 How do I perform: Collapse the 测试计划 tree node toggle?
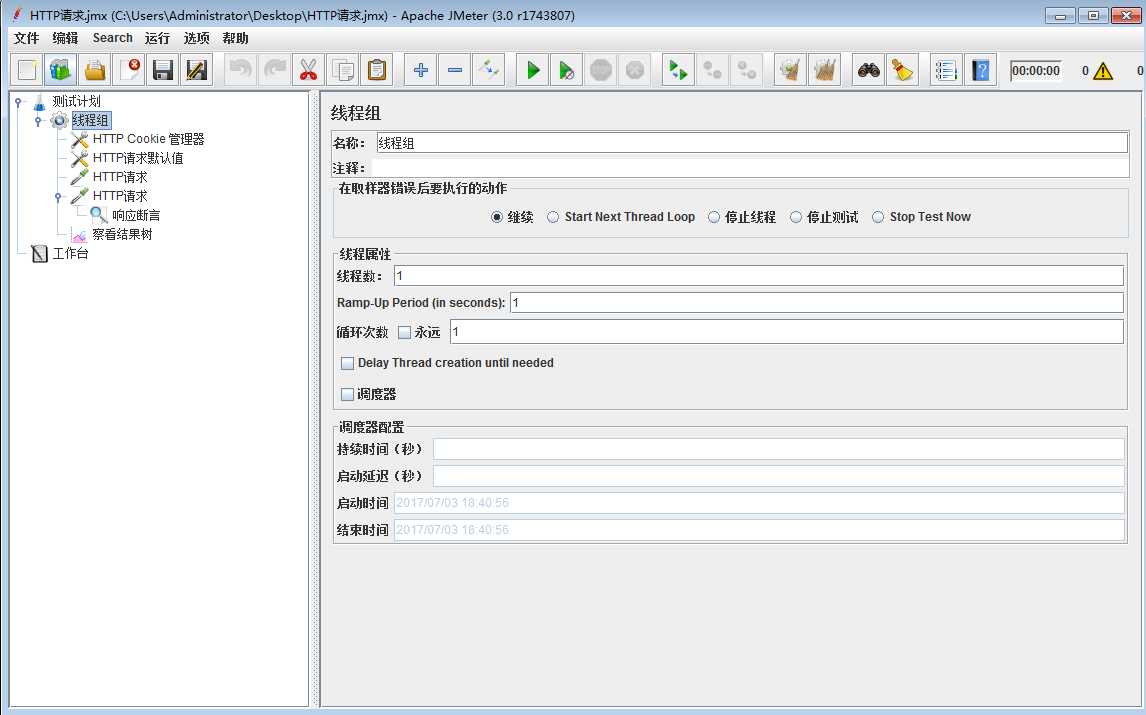(x=18, y=102)
